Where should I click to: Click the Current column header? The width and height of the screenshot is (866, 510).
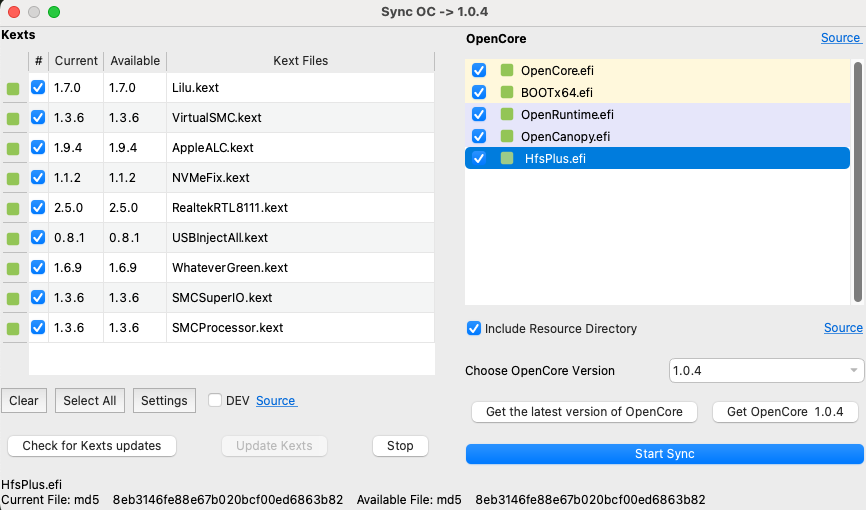point(76,61)
